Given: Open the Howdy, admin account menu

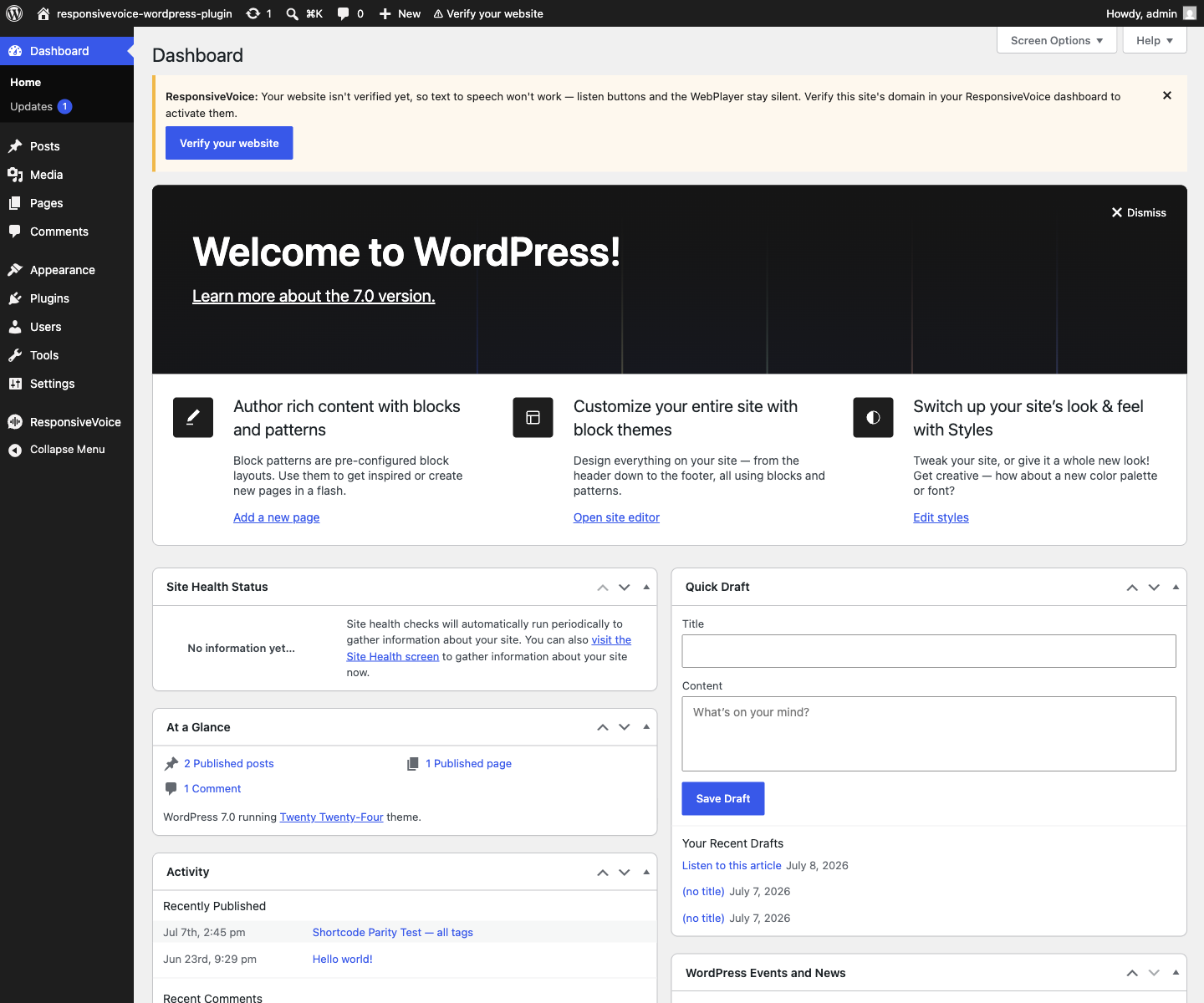Looking at the screenshot, I should (x=1151, y=13).
